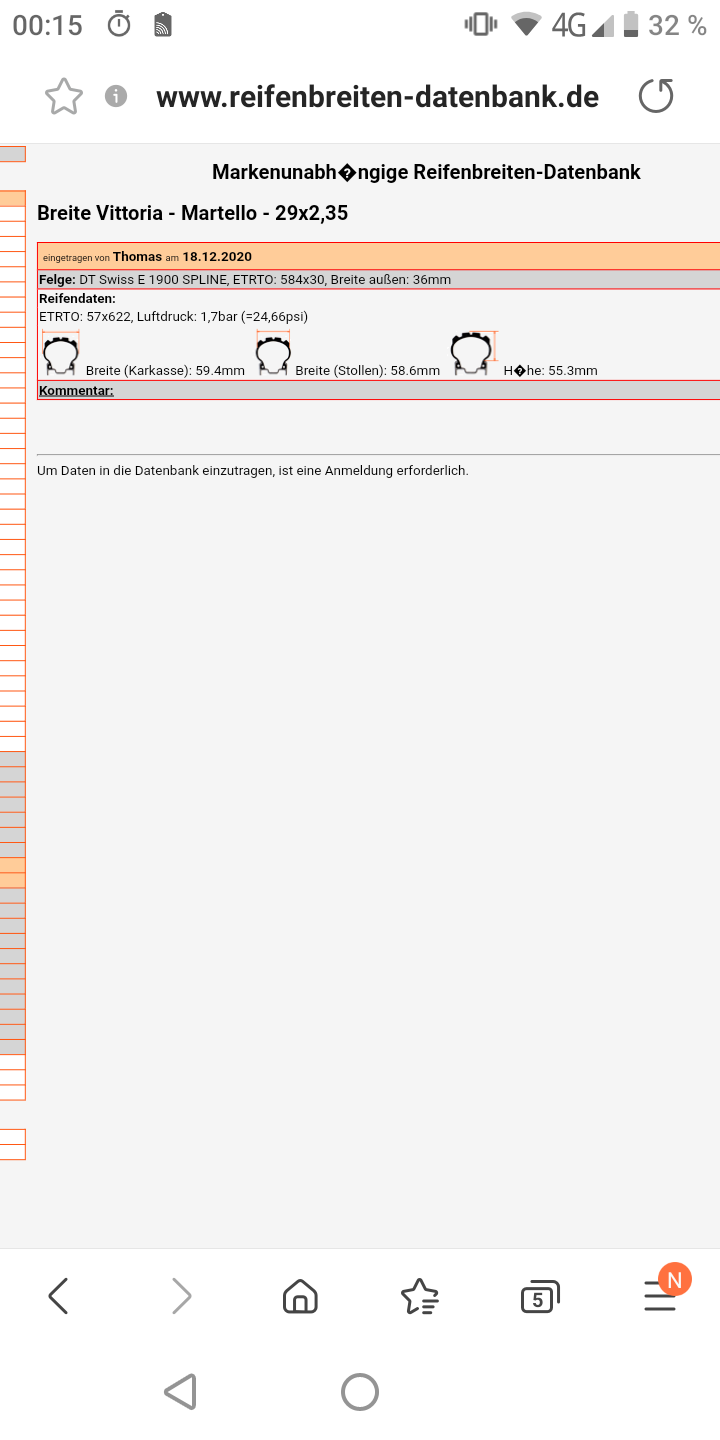Tap the Stollen width tire diagram

(x=272, y=354)
